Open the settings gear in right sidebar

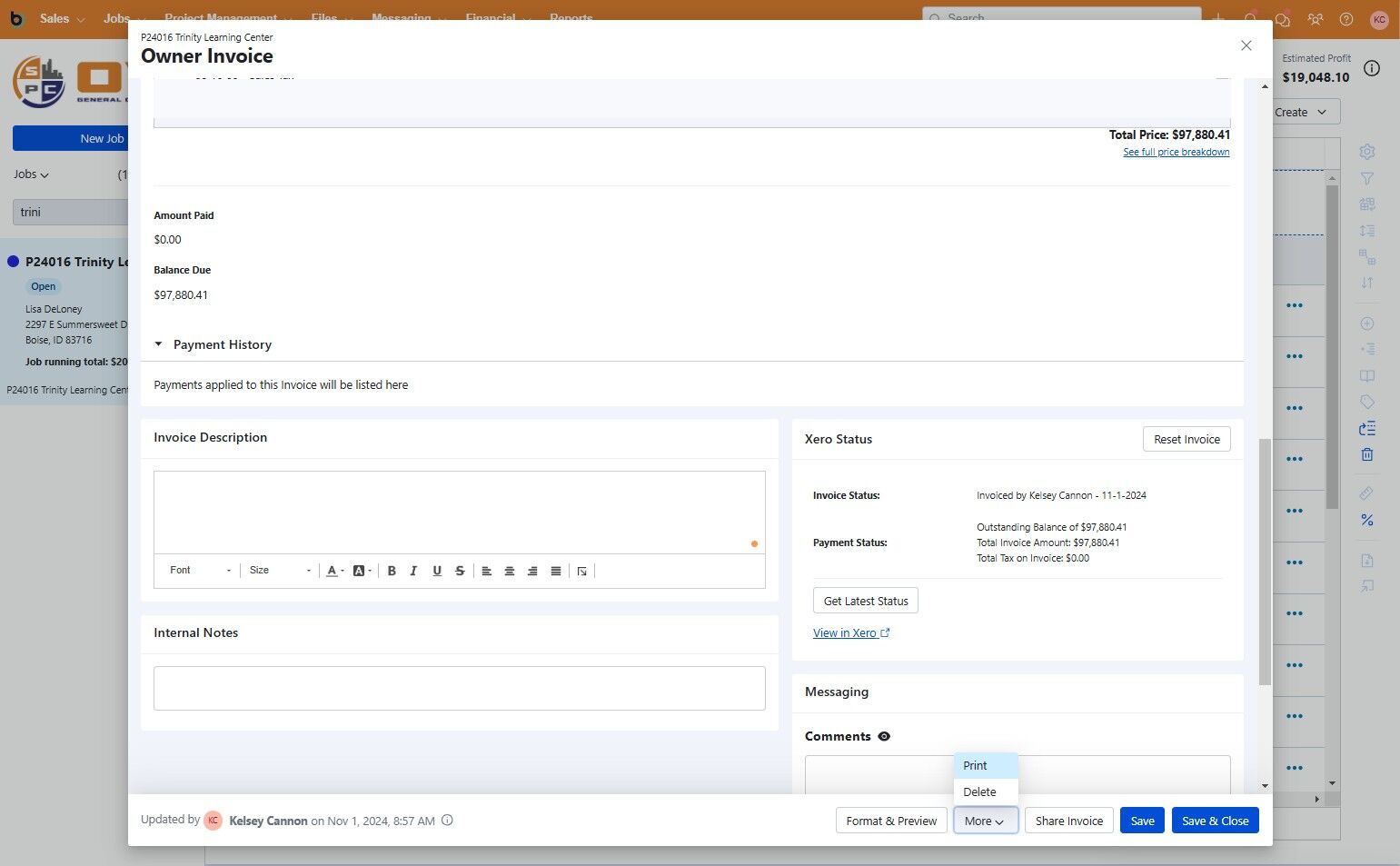coord(1367,152)
